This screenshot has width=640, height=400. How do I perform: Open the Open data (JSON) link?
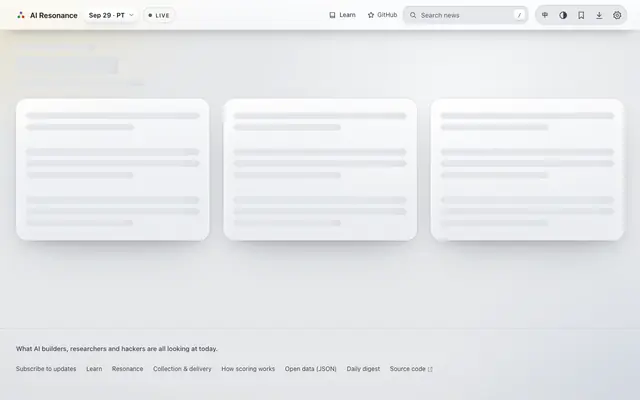pos(311,369)
